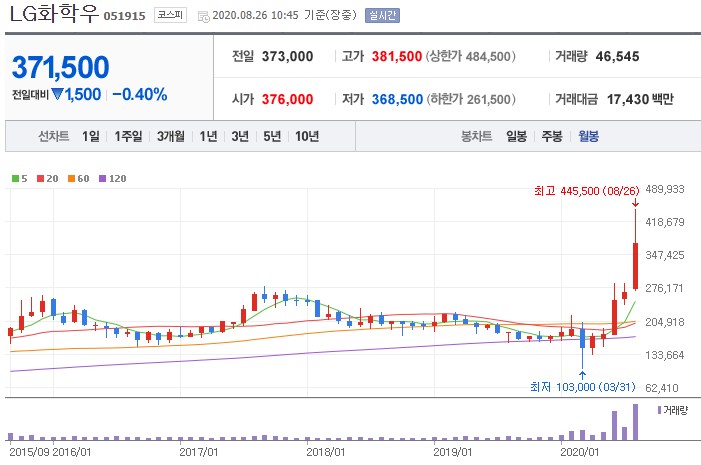Viewport: 701px width, 465px height.
Task: Select the 1년 line chart period
Action: [x=208, y=136]
